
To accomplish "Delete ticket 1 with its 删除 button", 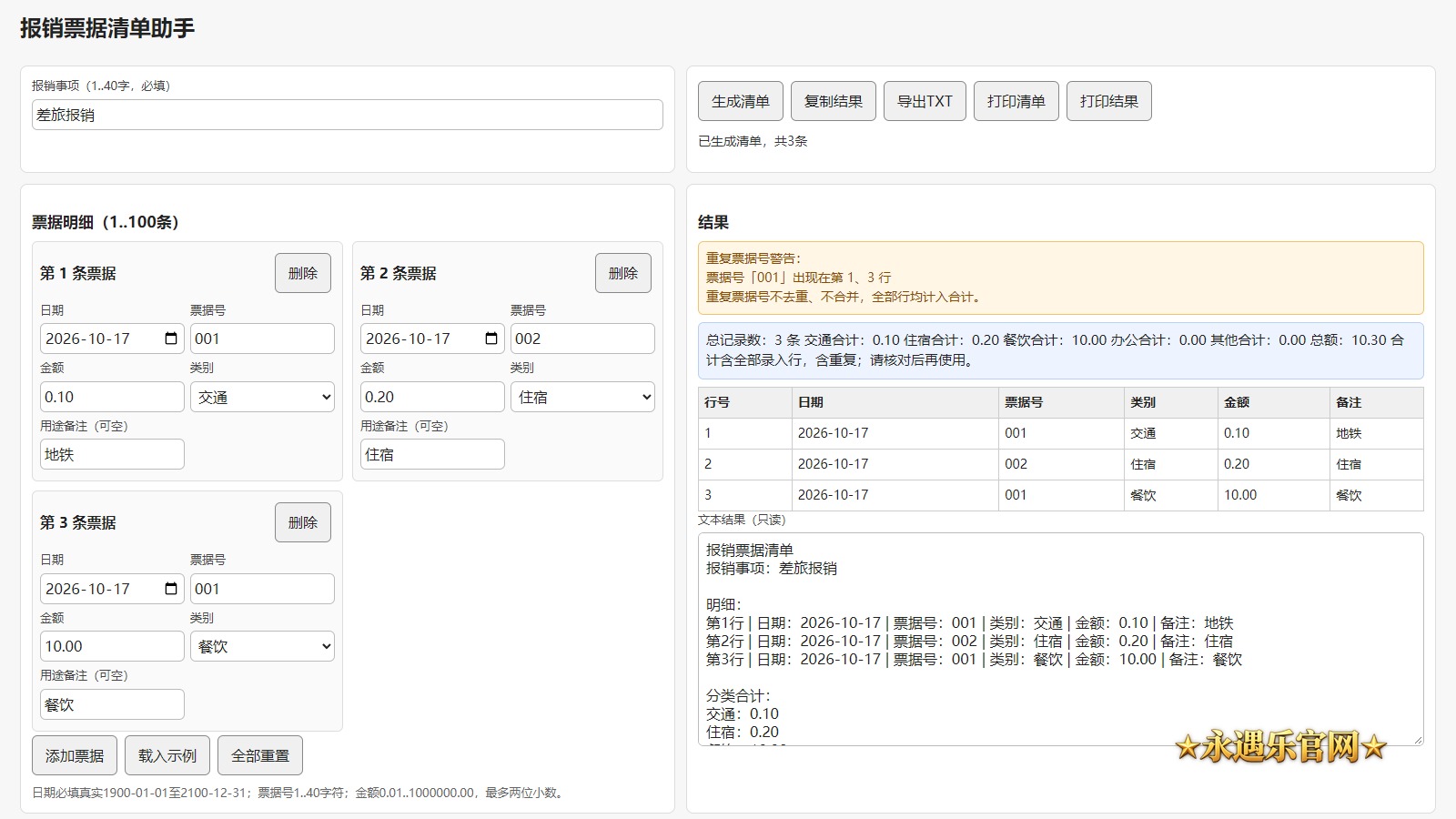I will pos(303,273).
